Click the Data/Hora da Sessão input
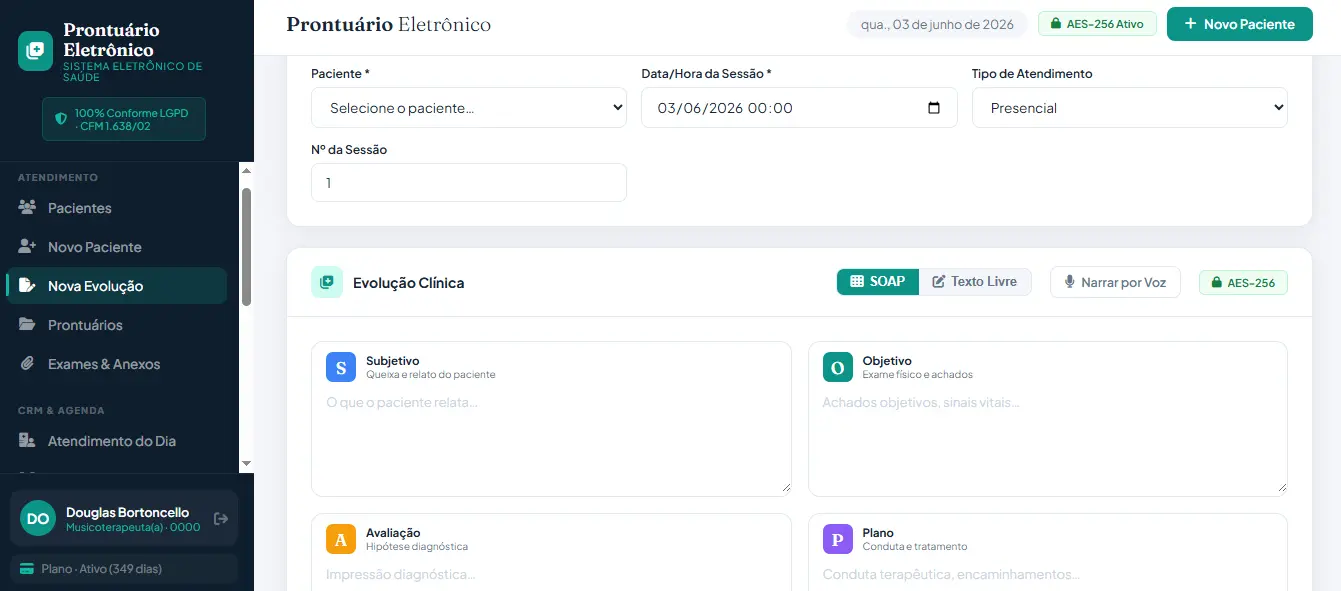This screenshot has width=1341, height=591. [799, 108]
